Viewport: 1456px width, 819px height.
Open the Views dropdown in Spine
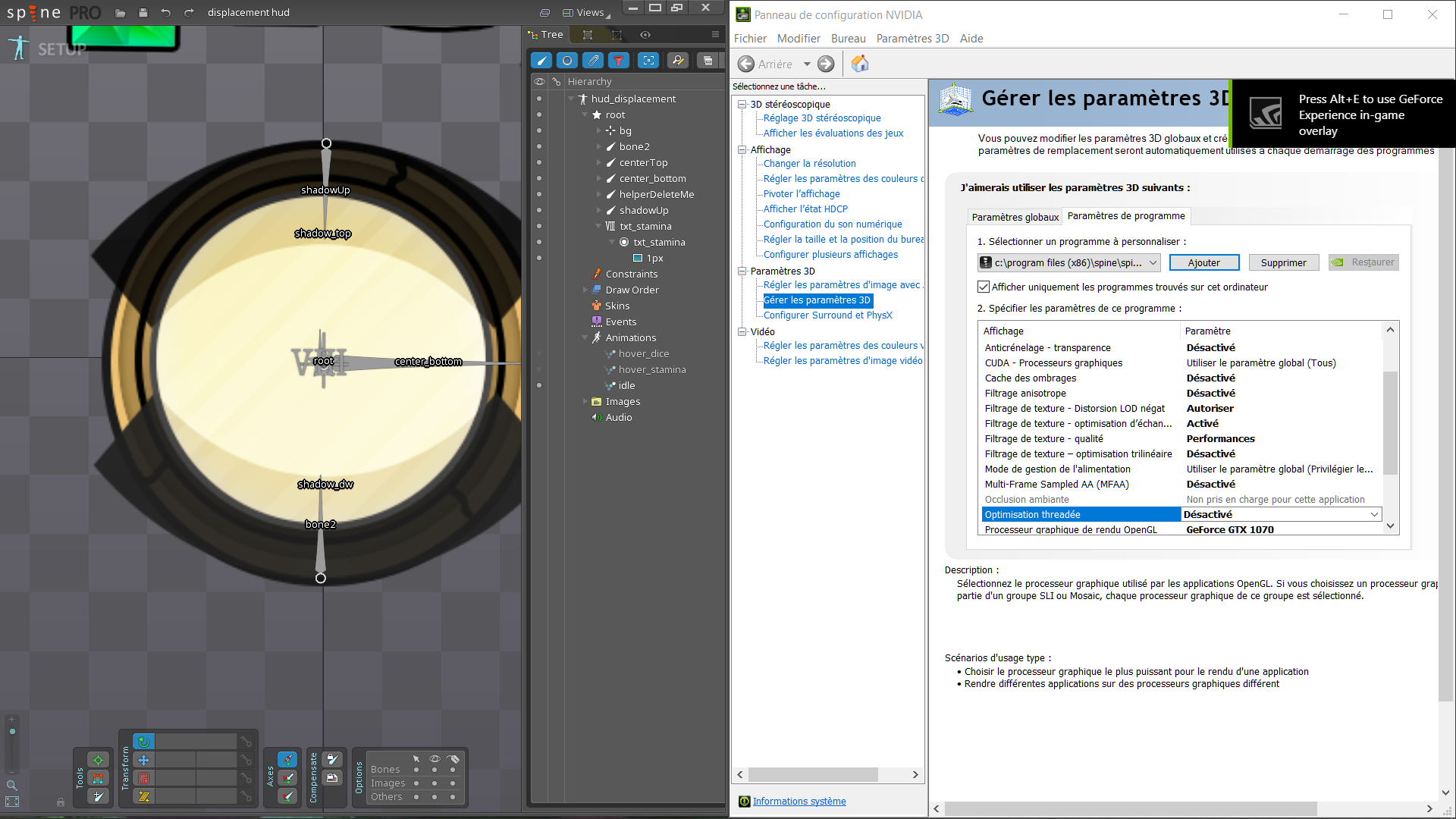click(x=586, y=13)
